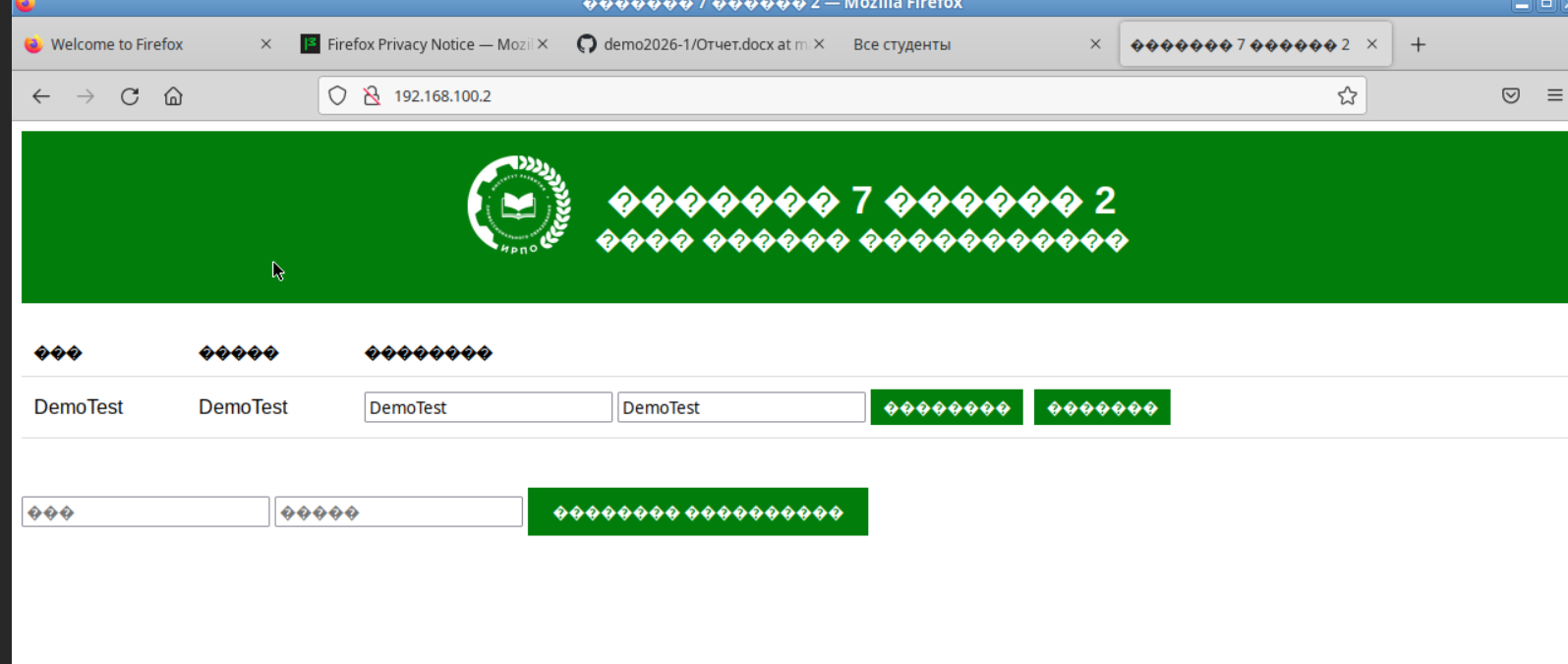The image size is (1568, 664).
Task: Close the Welcome to Firefox tab
Action: [x=265, y=45]
